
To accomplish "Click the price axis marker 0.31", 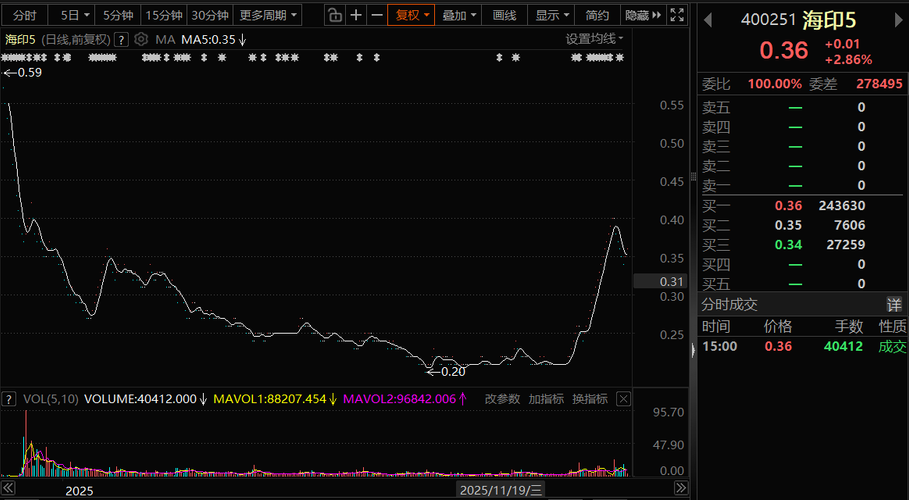I will (660, 281).
